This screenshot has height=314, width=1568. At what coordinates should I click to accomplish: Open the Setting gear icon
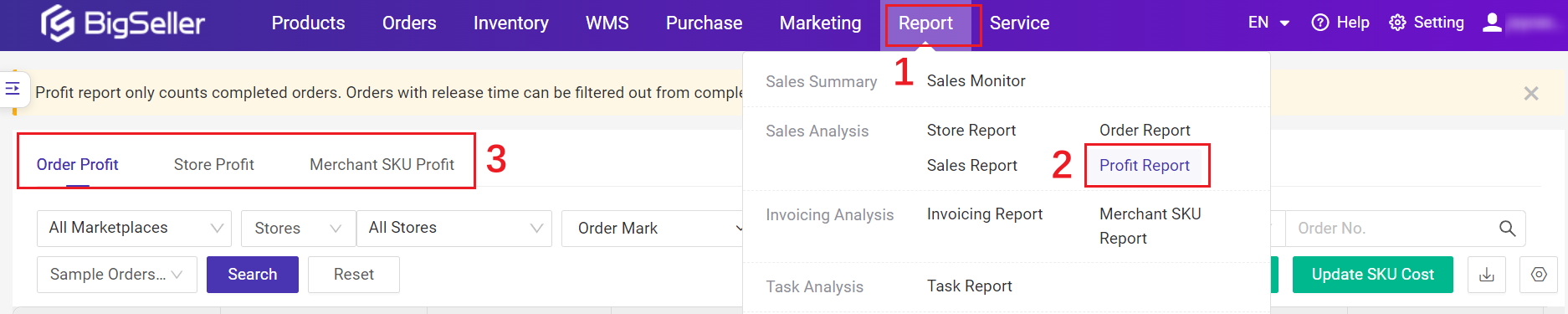click(1397, 23)
